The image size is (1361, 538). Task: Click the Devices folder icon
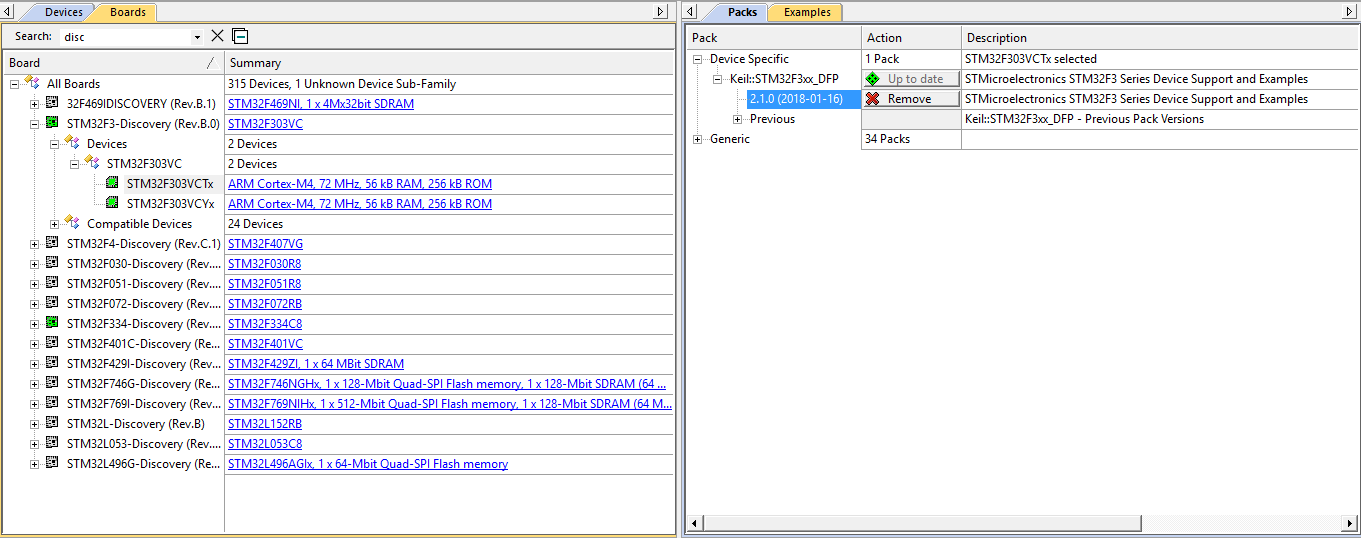tap(72, 144)
